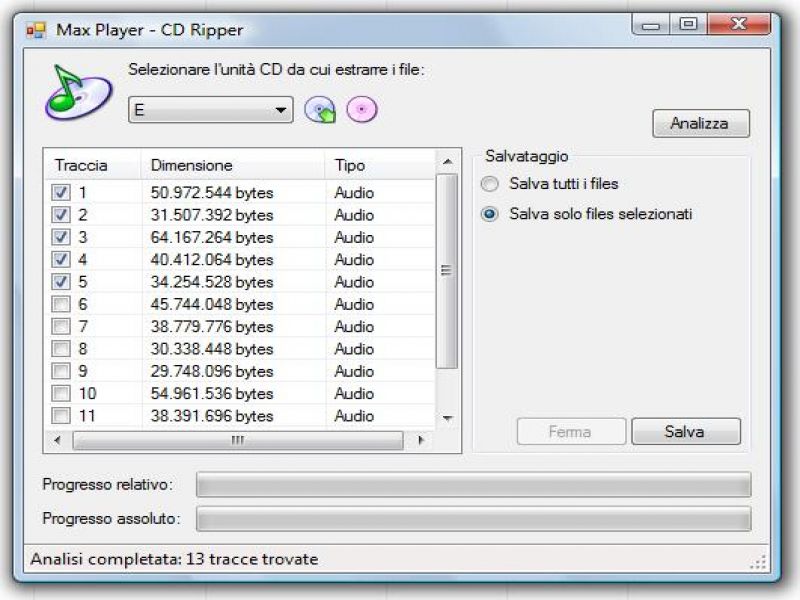Screen dimensions: 800x600
Task: Uncheck track 4 checkbox
Action: 61,259
